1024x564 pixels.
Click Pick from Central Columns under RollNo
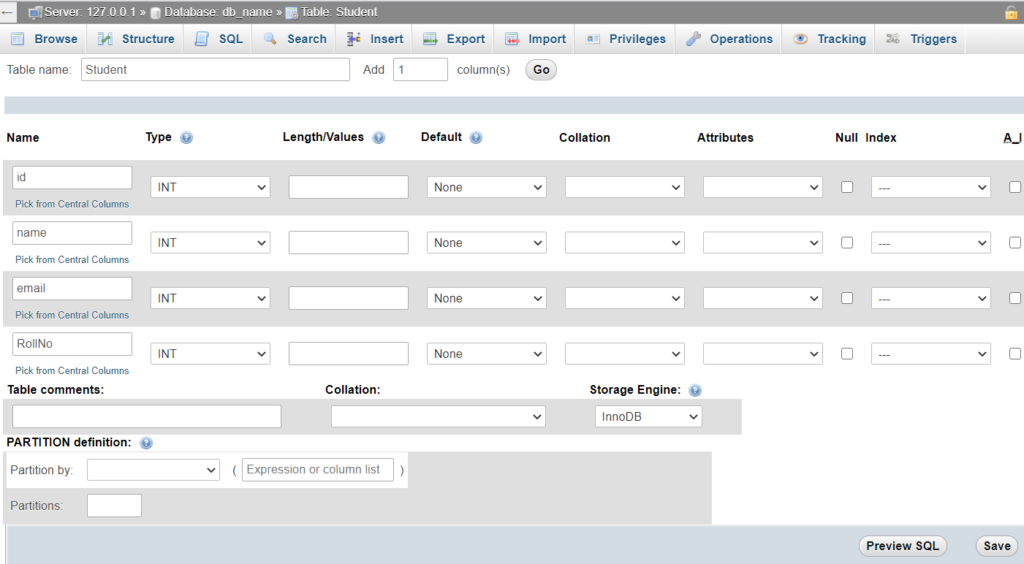tap(72, 371)
